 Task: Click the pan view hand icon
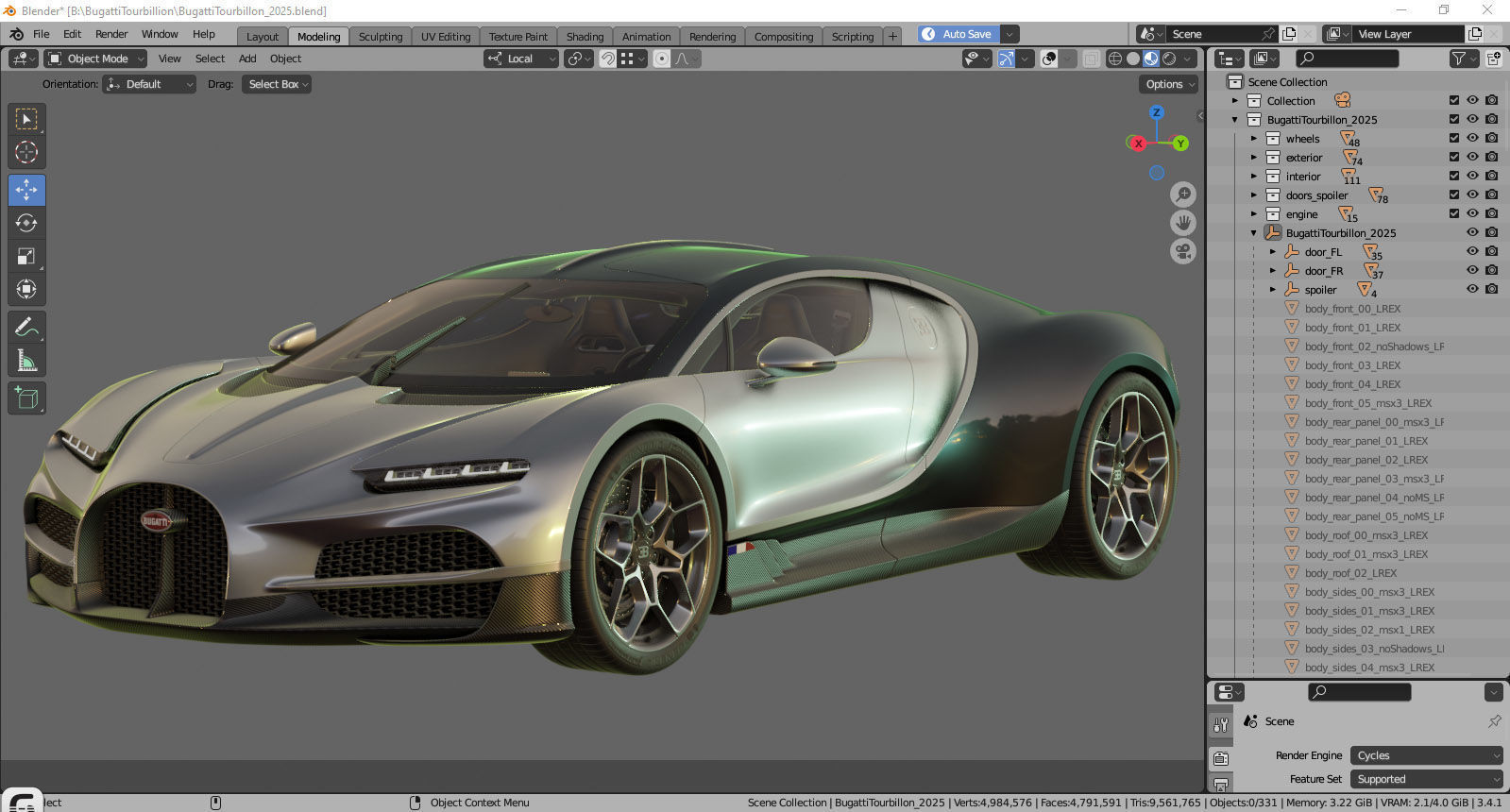(x=1183, y=223)
